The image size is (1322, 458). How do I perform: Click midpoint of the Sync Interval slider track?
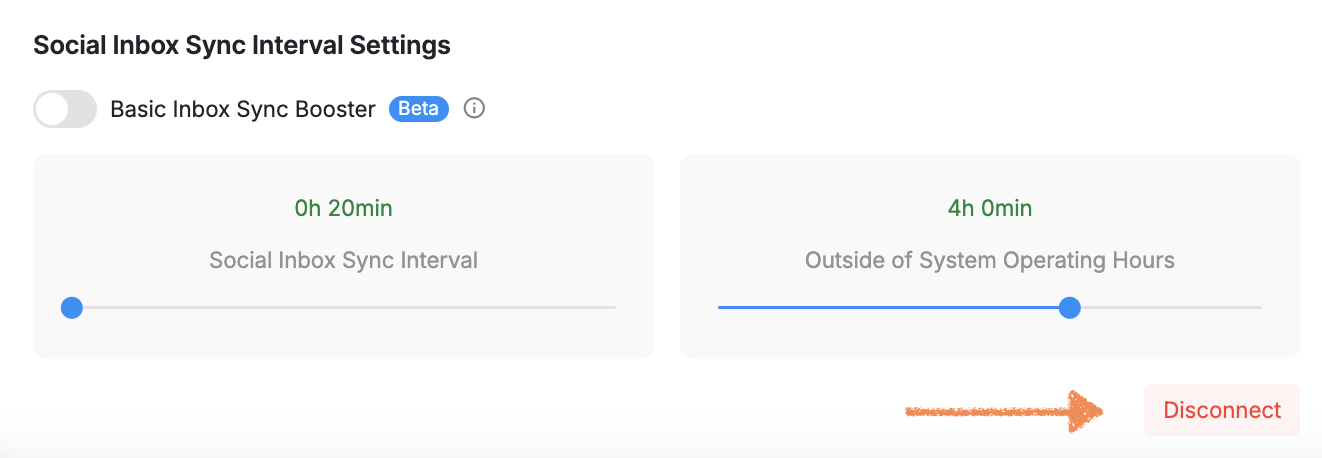coord(343,308)
